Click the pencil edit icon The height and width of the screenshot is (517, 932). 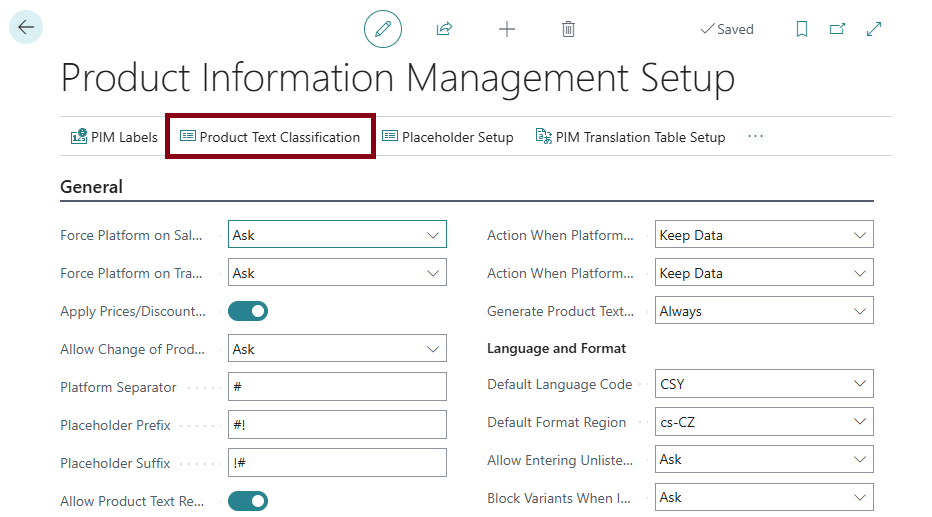[x=383, y=29]
